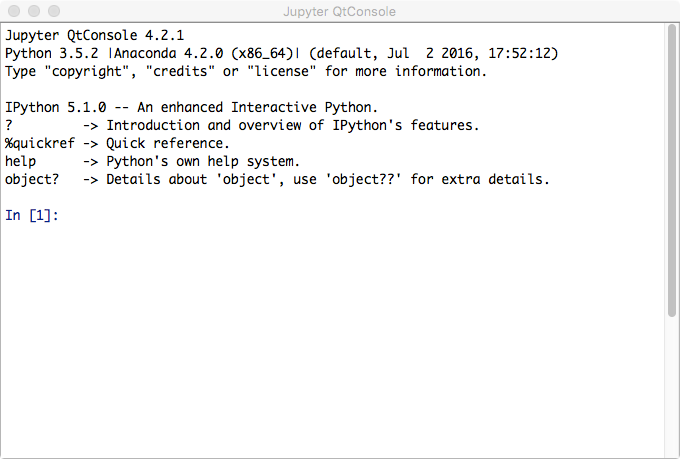This screenshot has height=459, width=680.
Task: Click the question mark help line
Action: pyautogui.click(x=242, y=125)
